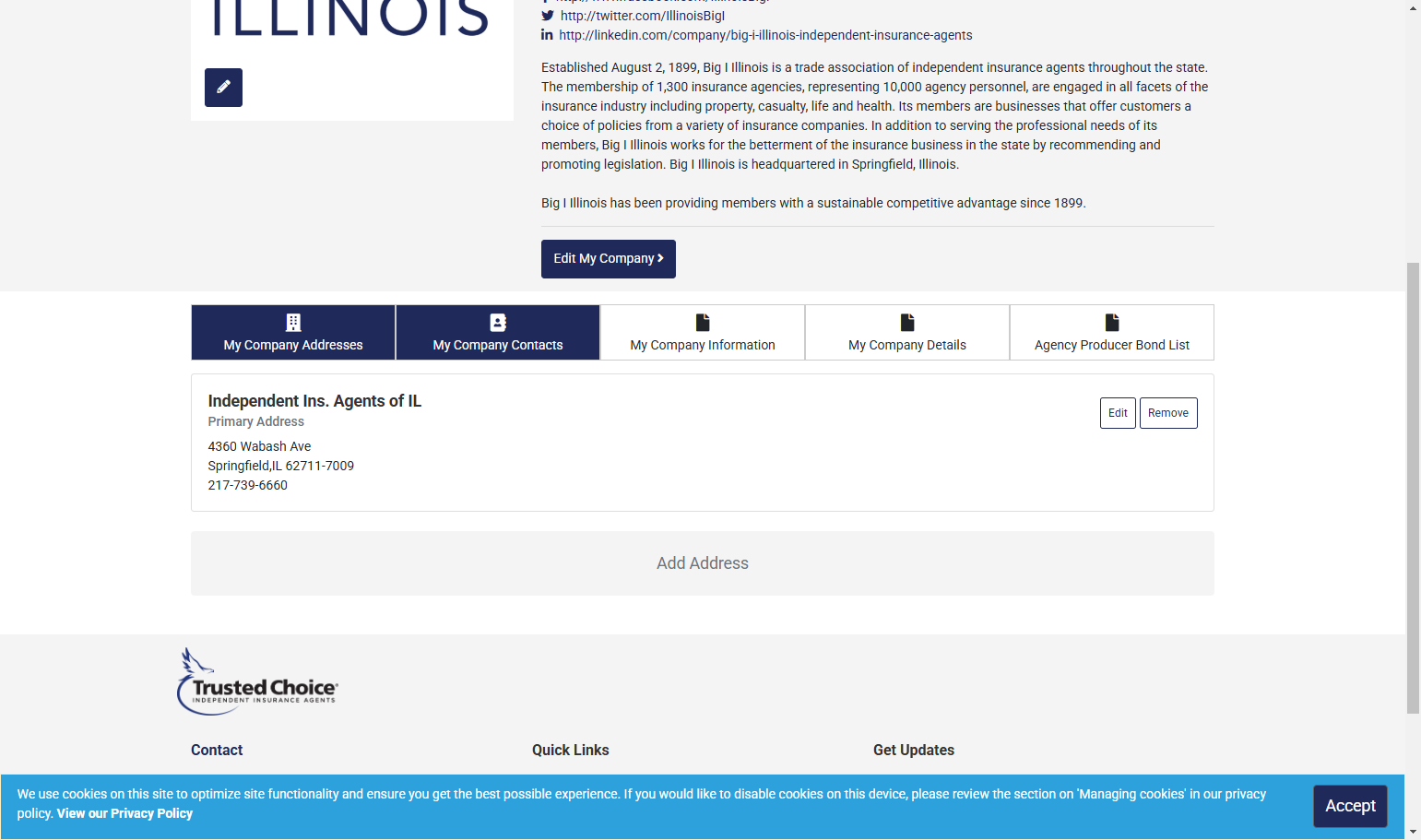
Task: Click the Independent Ins. Agents of IL heading
Action: 314,401
